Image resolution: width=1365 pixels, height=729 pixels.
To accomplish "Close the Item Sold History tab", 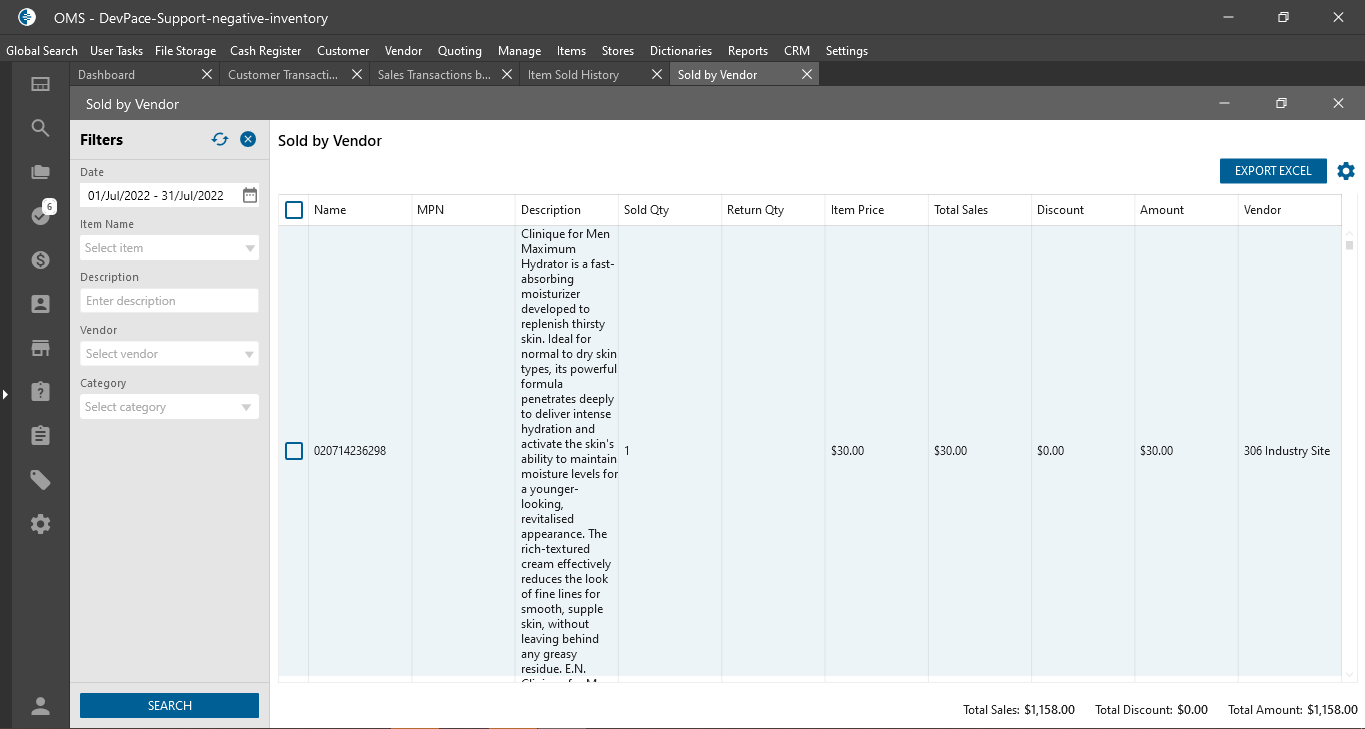I will 657,74.
